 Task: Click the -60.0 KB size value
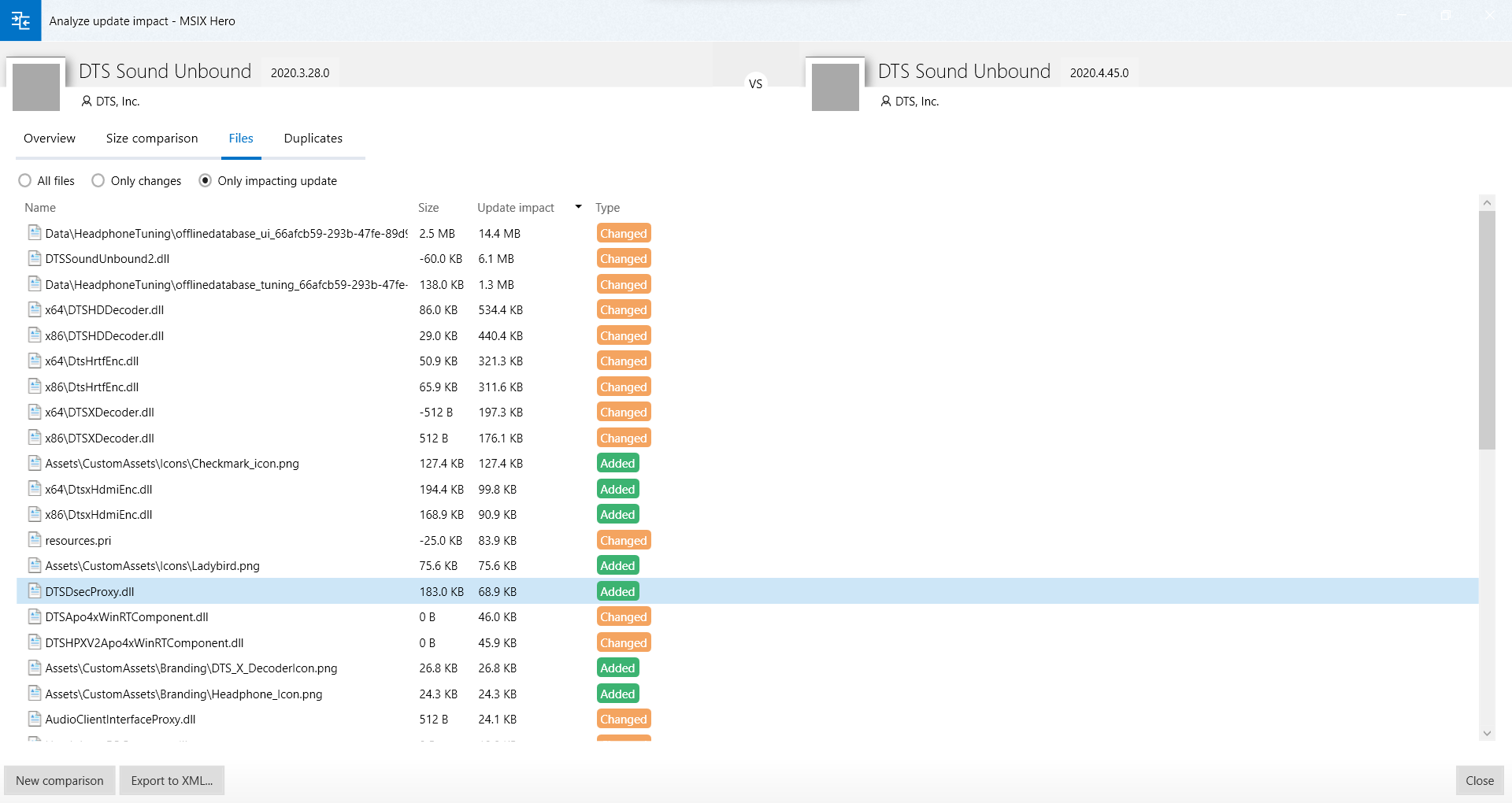pyautogui.click(x=441, y=259)
